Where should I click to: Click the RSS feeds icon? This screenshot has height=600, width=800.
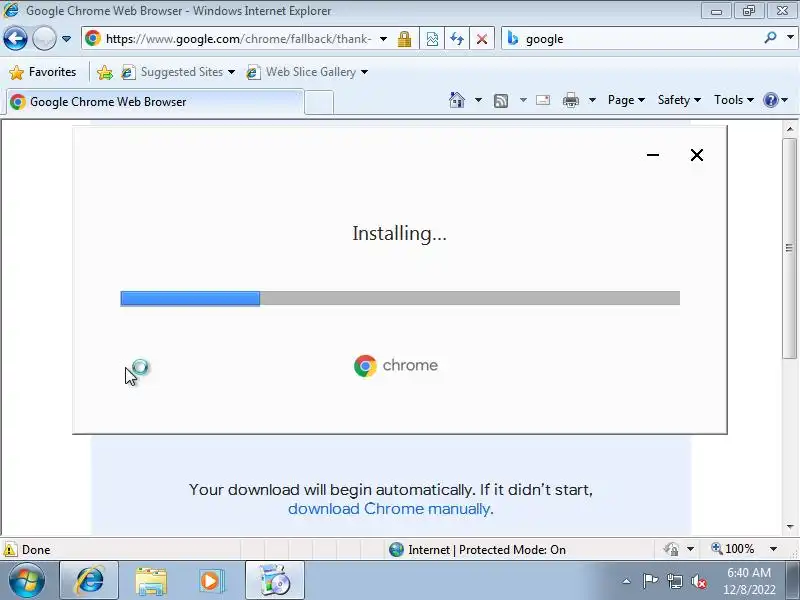pos(501,101)
